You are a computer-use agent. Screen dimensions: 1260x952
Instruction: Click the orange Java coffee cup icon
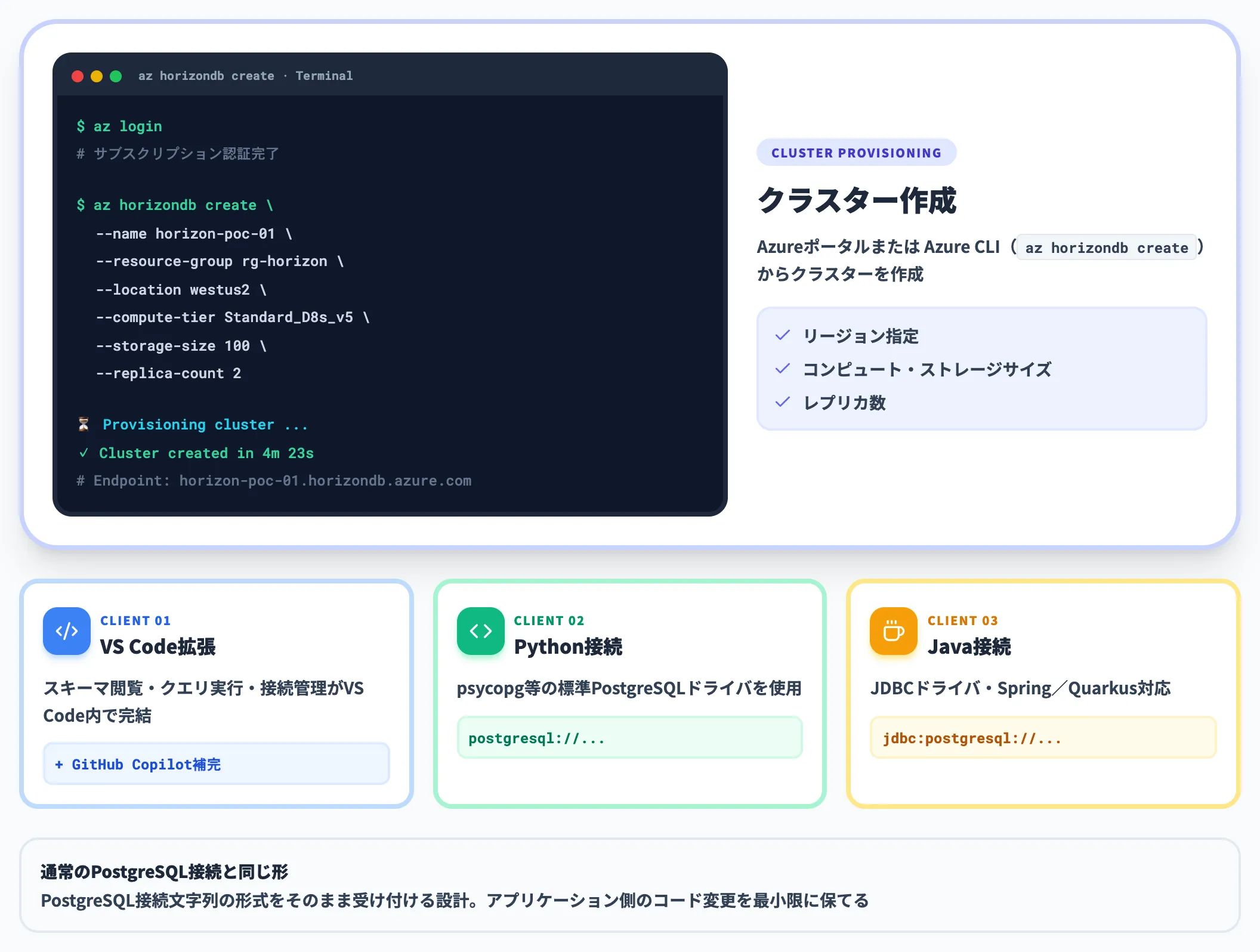coord(894,631)
